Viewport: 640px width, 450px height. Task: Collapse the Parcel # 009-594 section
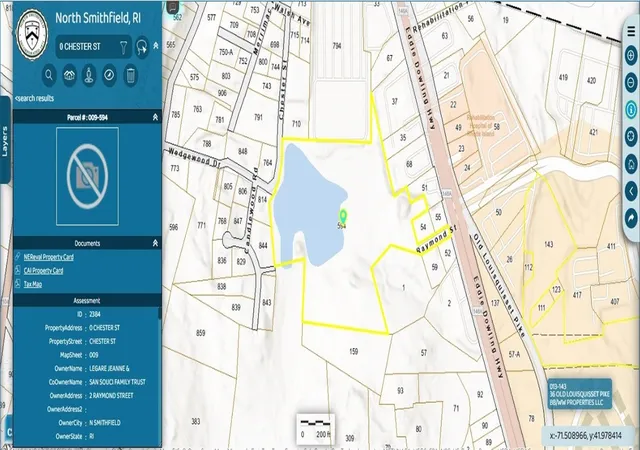[155, 117]
